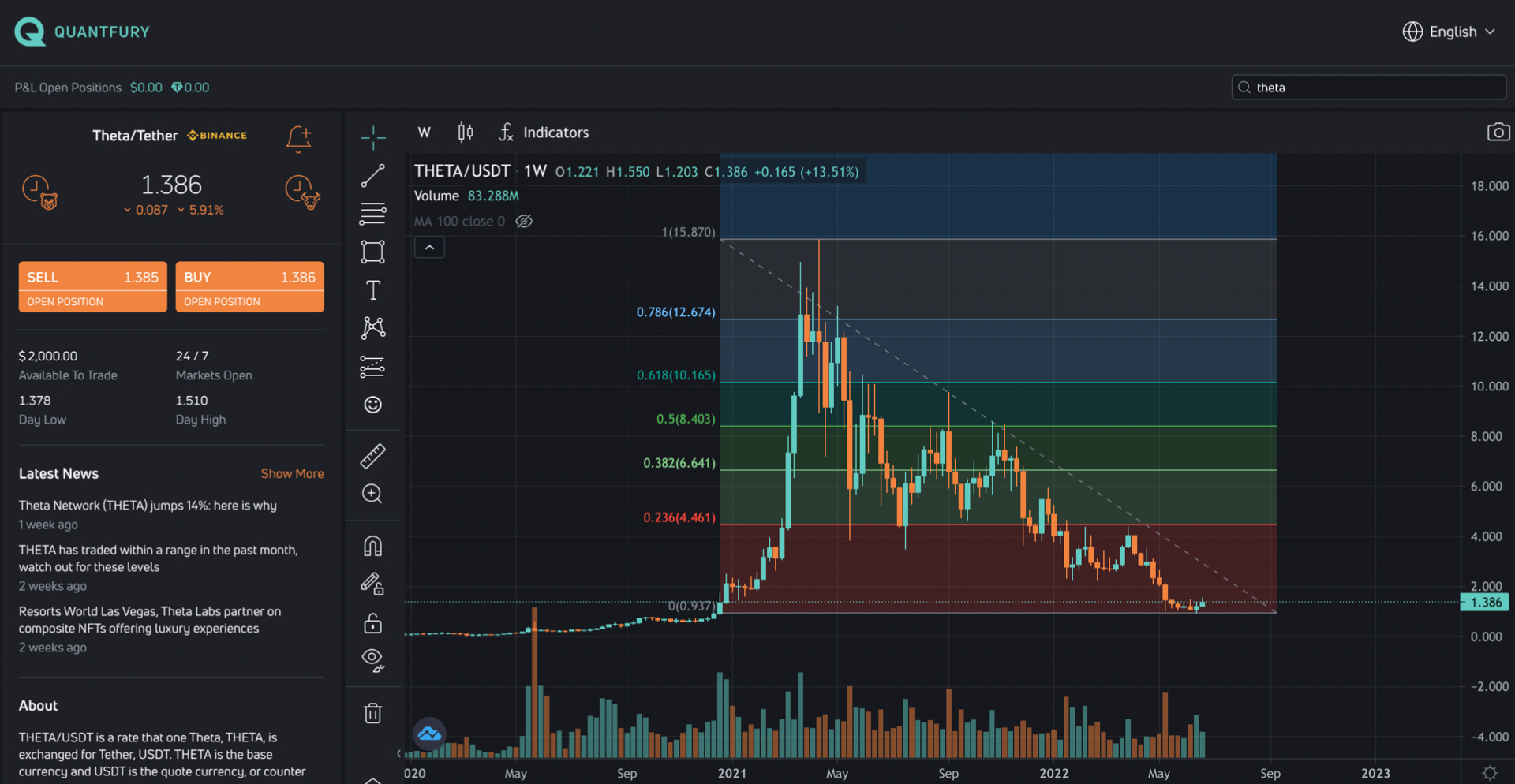Click the THETA/USDT symbol title

pyautogui.click(x=462, y=171)
